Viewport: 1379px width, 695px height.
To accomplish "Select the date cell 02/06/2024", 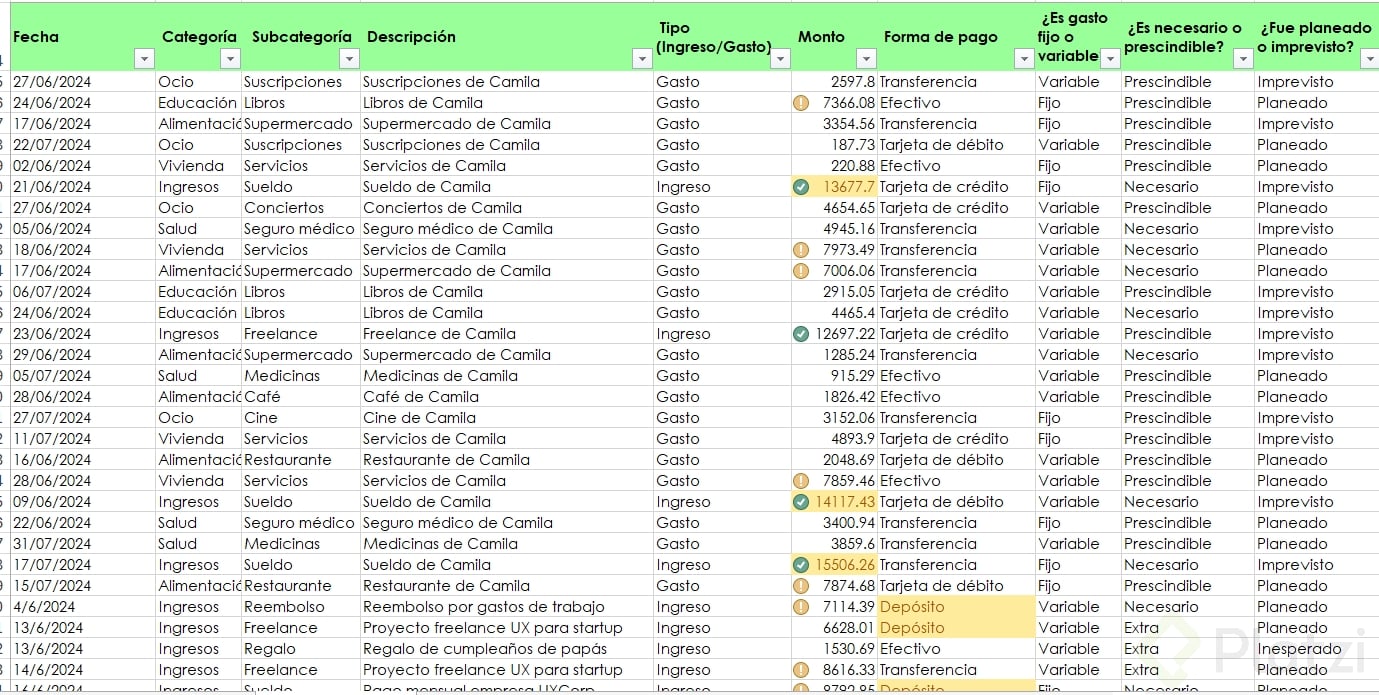I will (83, 166).
